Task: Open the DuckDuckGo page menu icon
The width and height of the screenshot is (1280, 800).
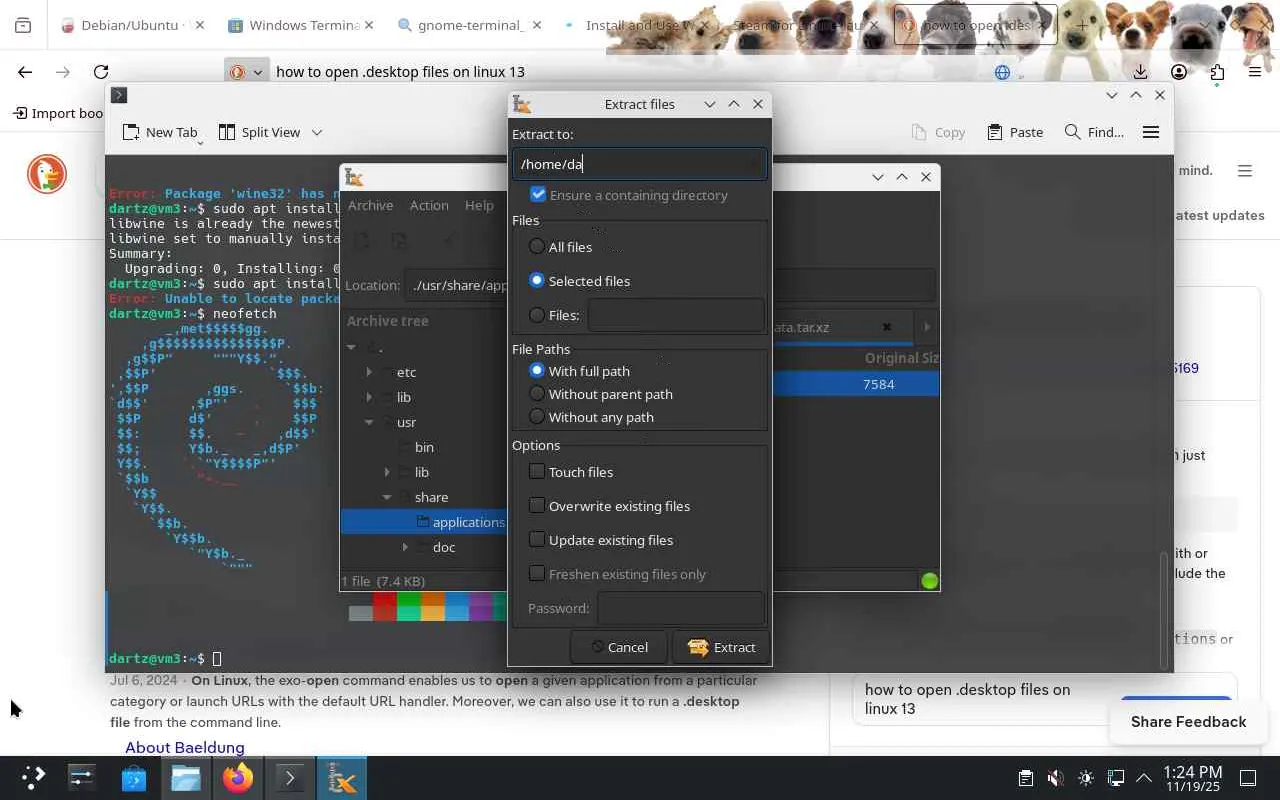Action: tap(1245, 171)
